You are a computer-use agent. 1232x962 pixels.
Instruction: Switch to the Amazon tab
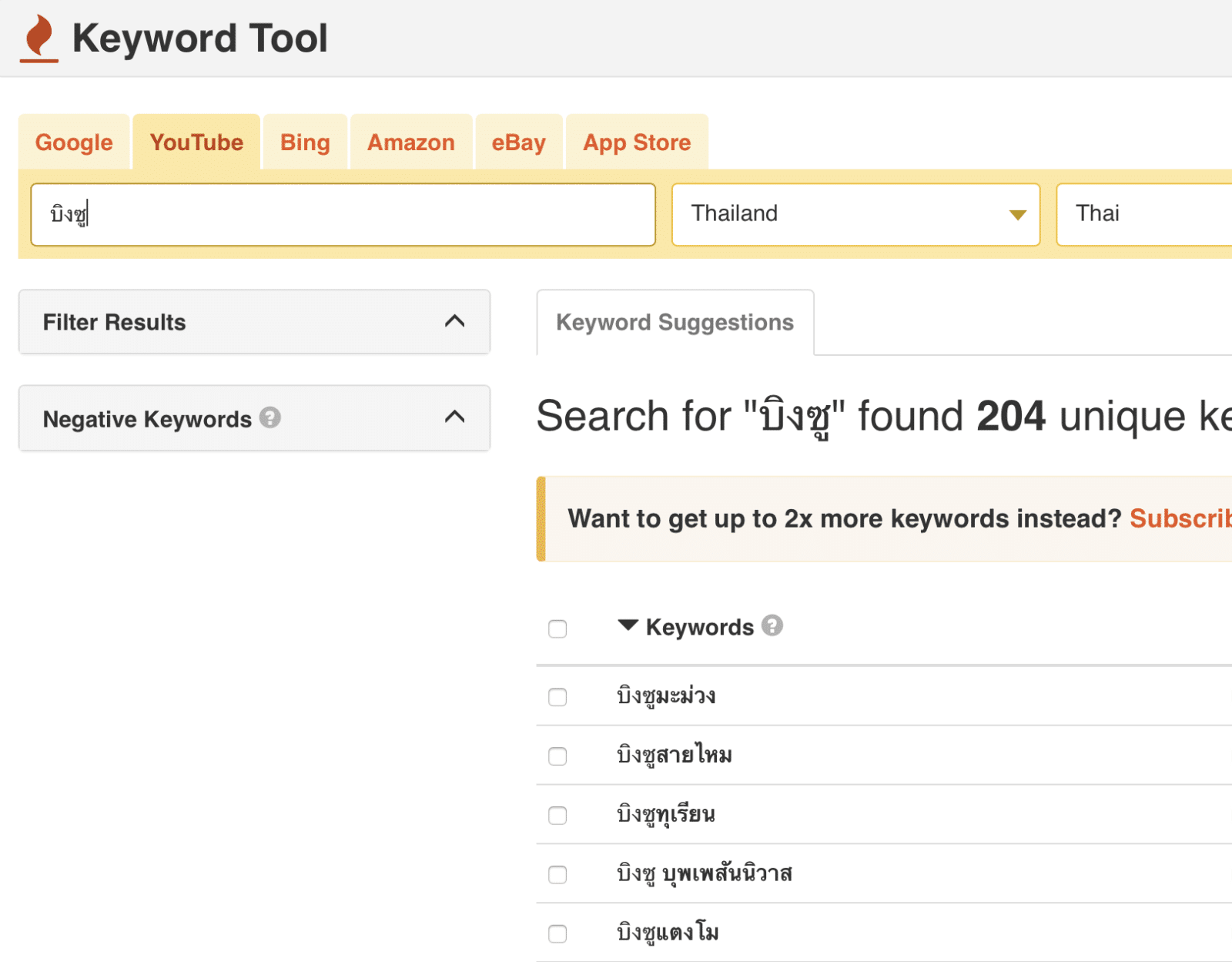click(410, 142)
